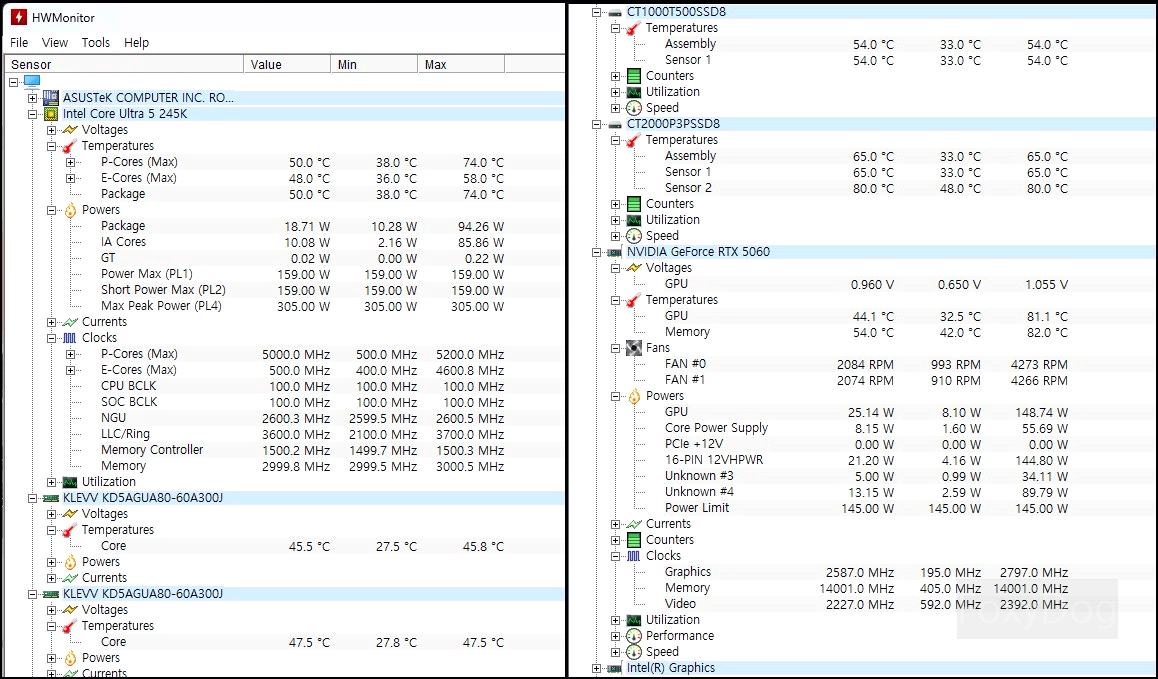Image resolution: width=1158 pixels, height=679 pixels.
Task: Expand the CPU Currents section
Action: pos(51,322)
